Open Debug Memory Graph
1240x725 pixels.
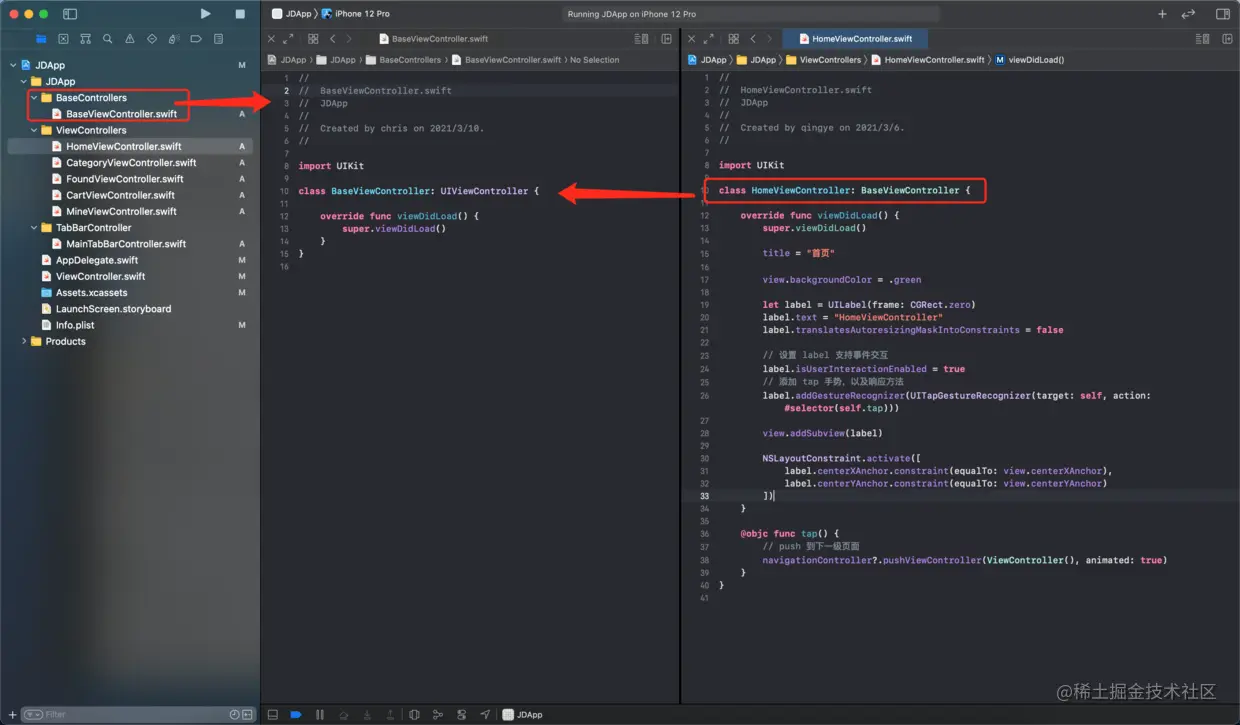coord(438,714)
